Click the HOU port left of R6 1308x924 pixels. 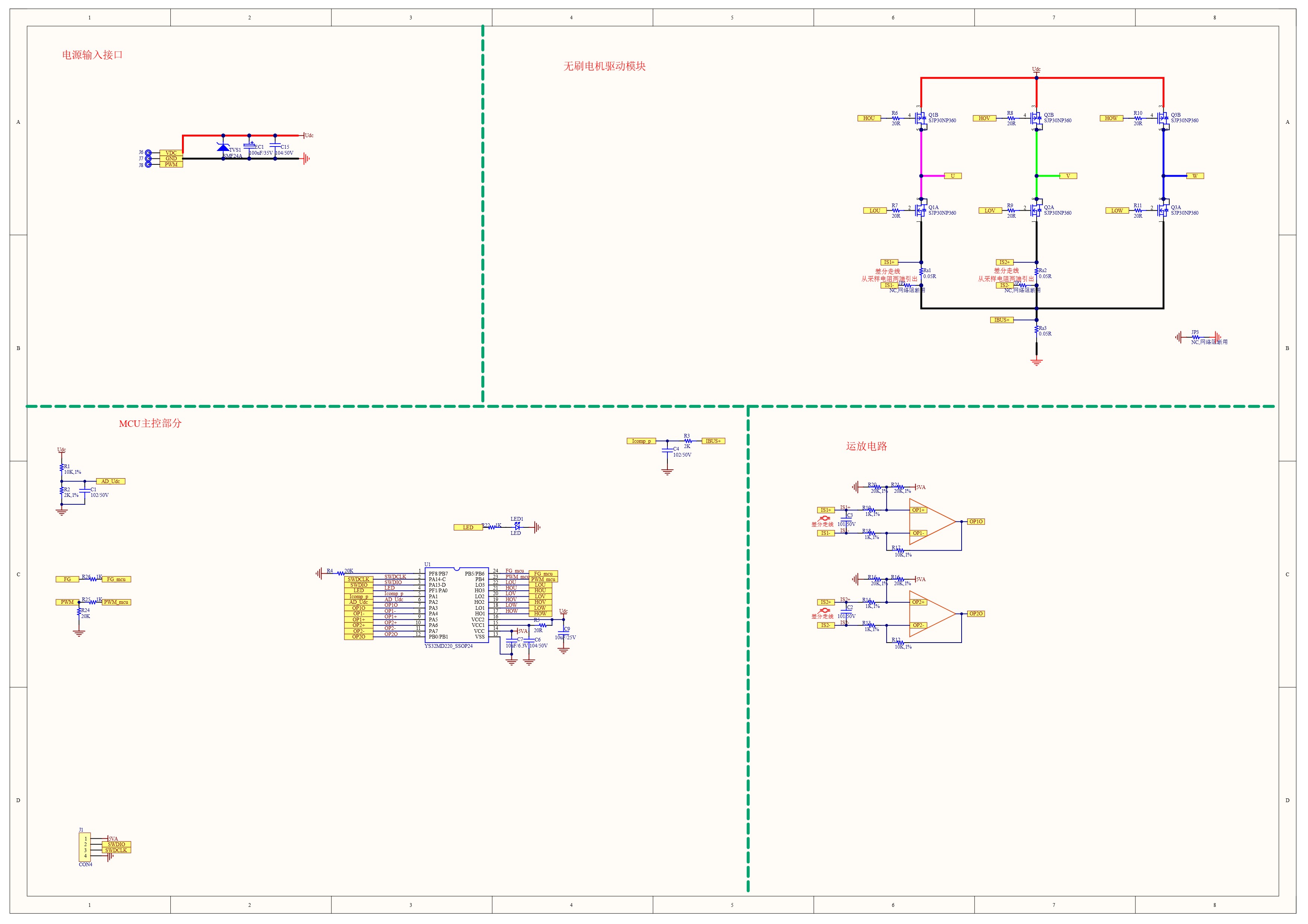tap(870, 119)
